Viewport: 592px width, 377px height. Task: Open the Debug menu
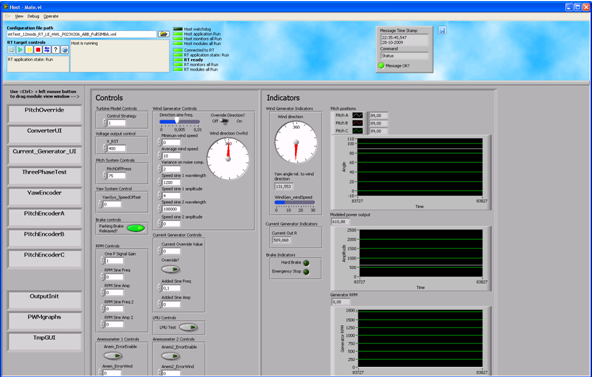(x=33, y=16)
